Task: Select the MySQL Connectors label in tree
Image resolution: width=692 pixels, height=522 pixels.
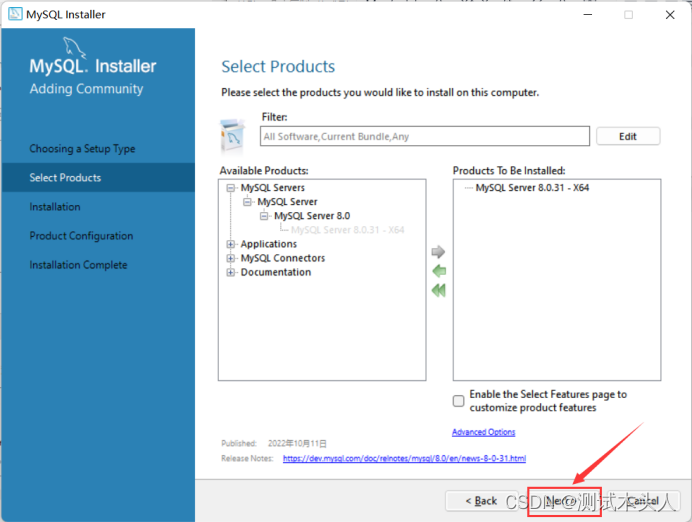Action: (283, 258)
